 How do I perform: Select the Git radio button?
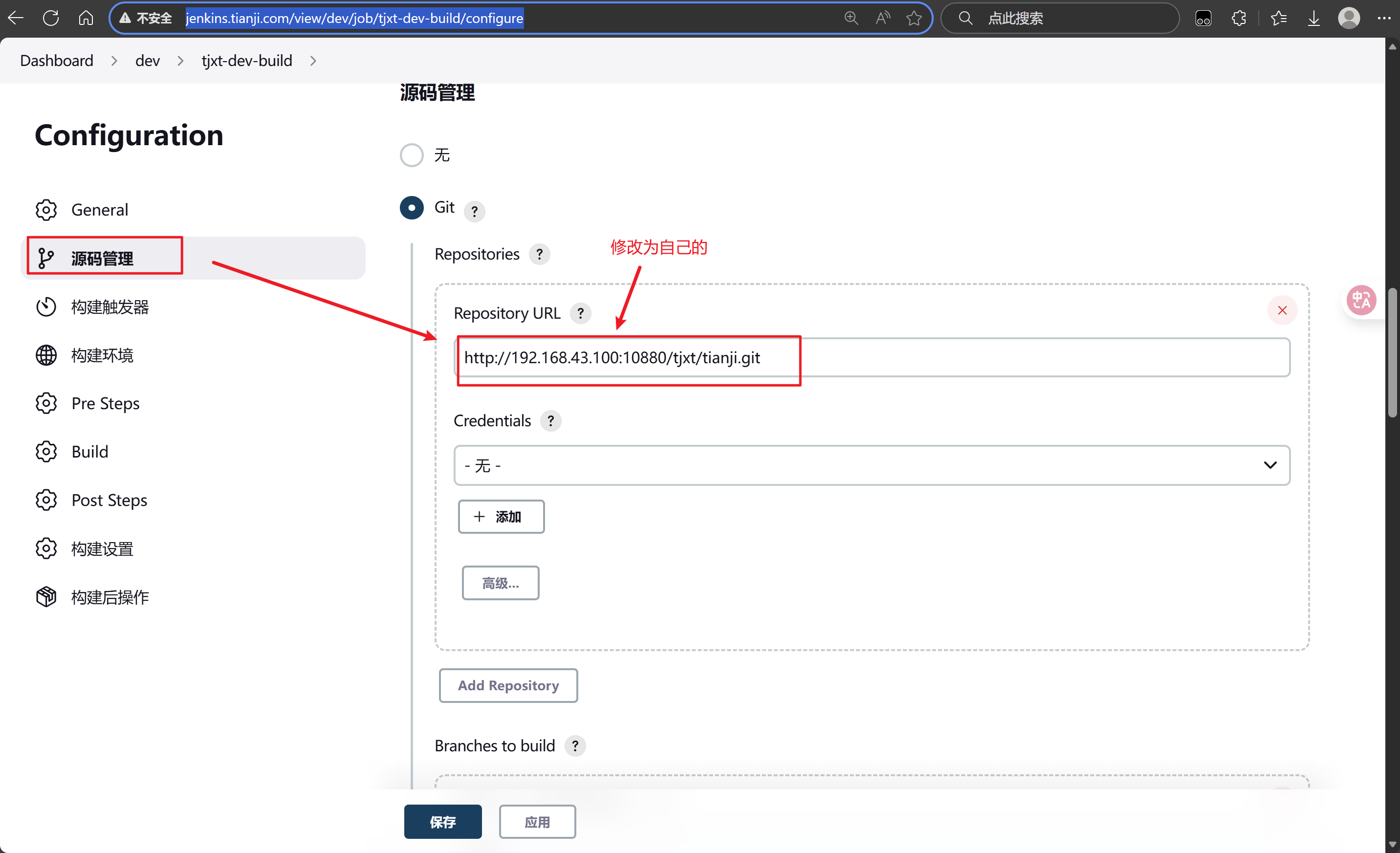coord(412,207)
